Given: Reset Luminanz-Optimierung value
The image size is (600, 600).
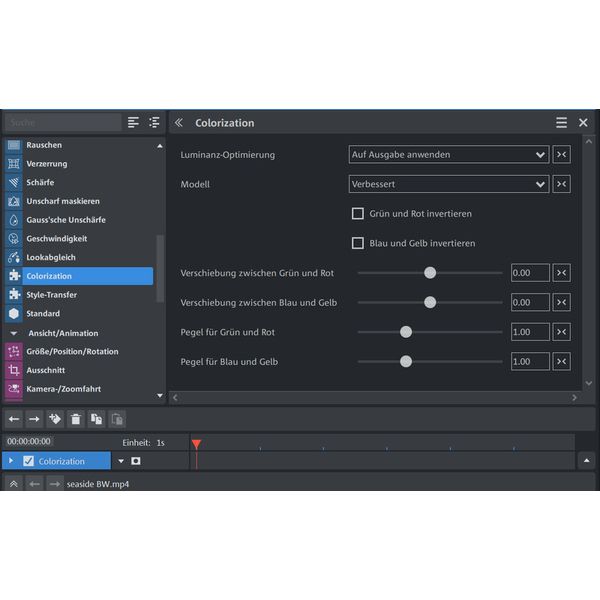Looking at the screenshot, I should point(561,155).
